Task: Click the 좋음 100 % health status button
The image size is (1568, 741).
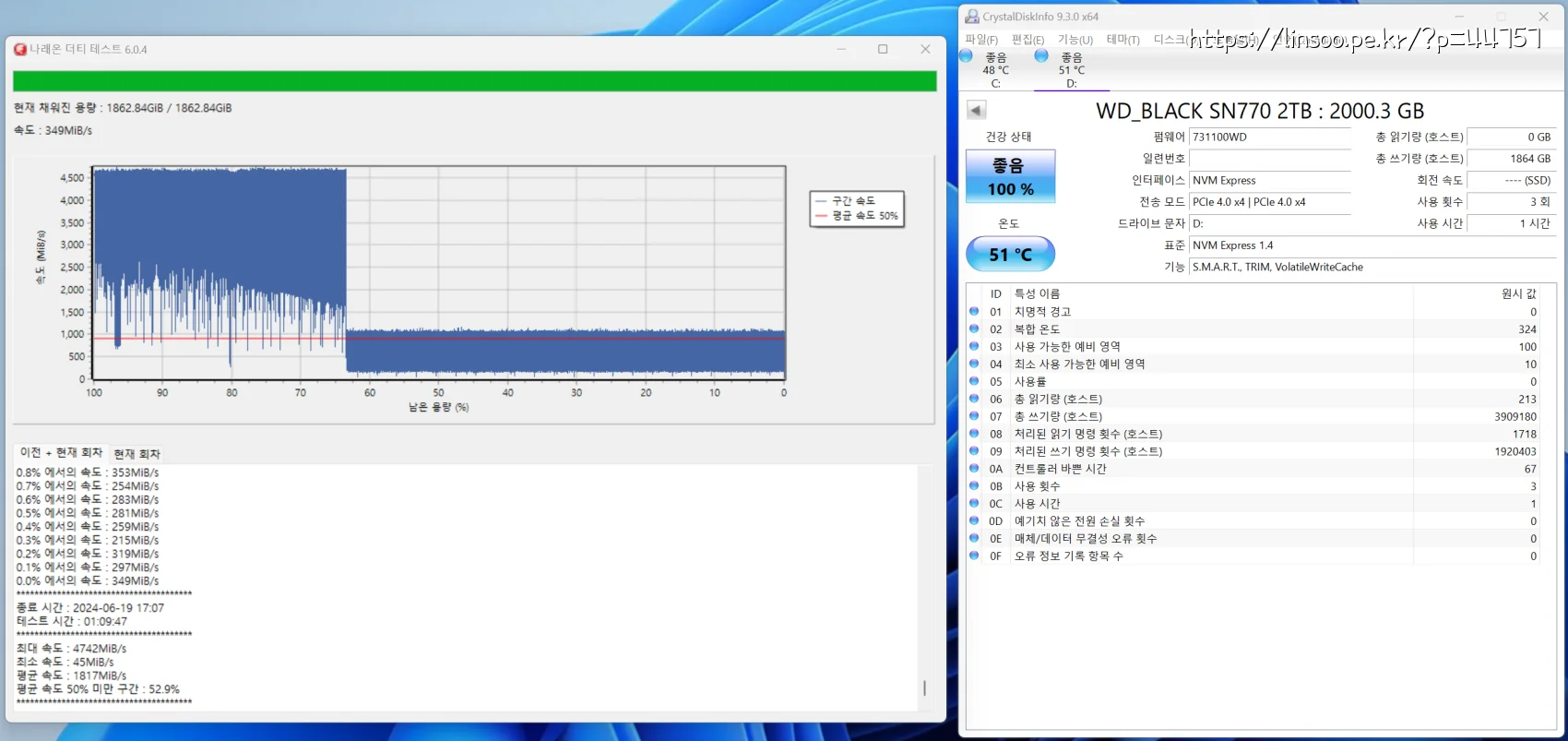Action: tap(1010, 177)
